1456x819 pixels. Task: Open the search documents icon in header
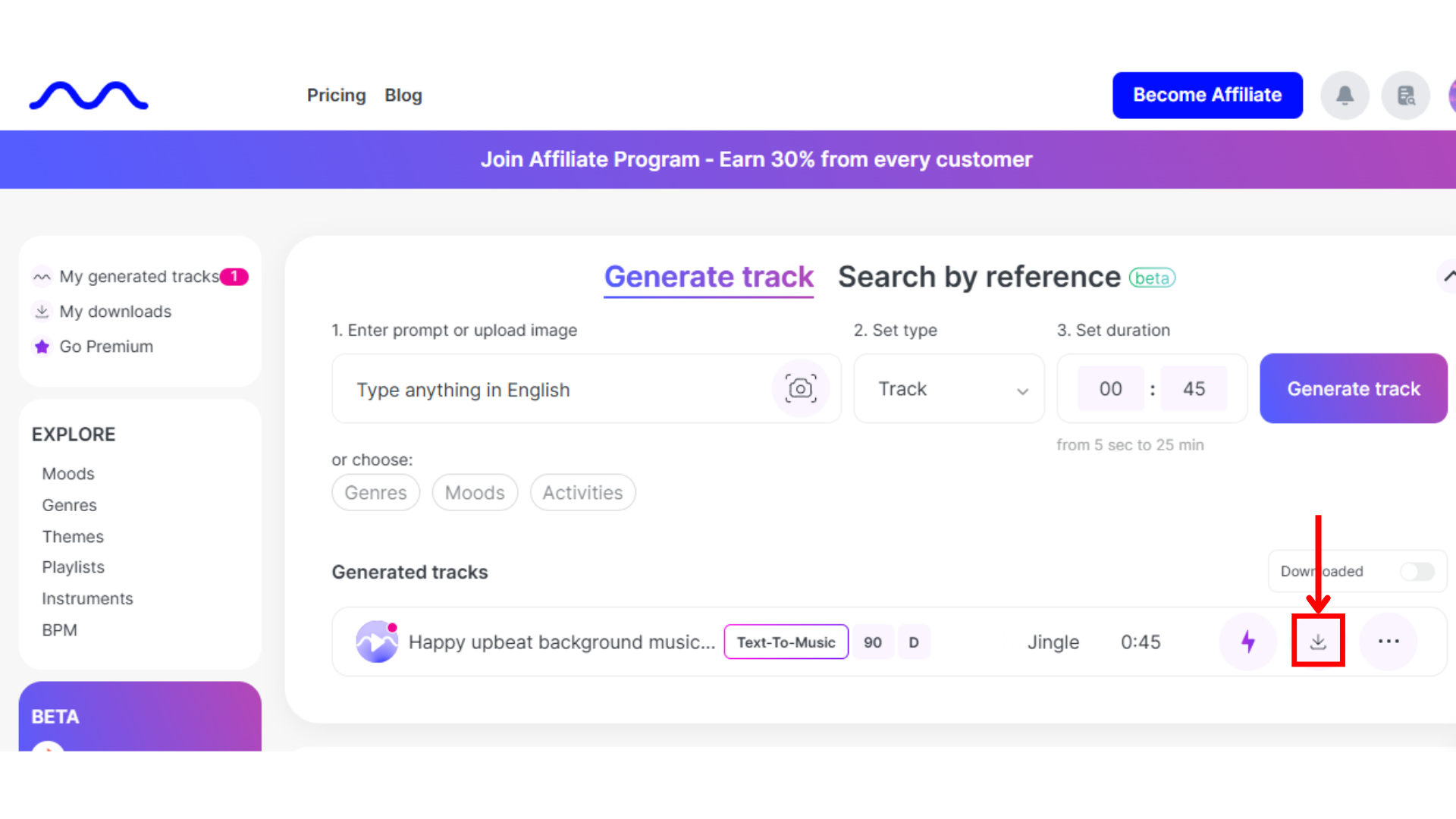1406,96
